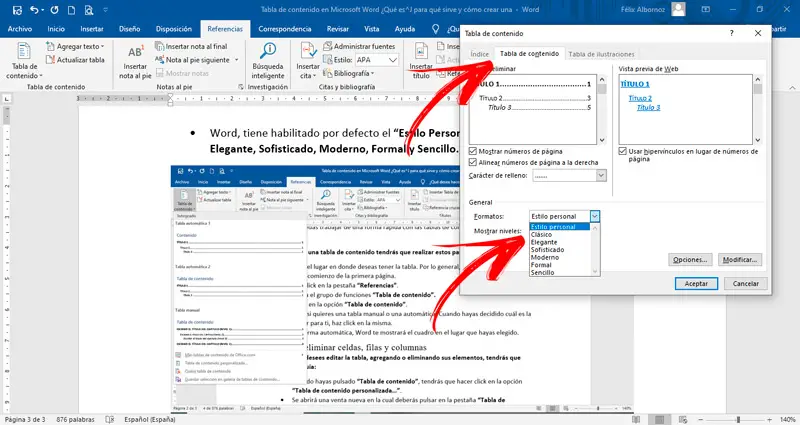Image resolution: width=800 pixels, height=425 pixels.
Task: Switch to the Diseño ribbon tab
Action: coord(130,29)
